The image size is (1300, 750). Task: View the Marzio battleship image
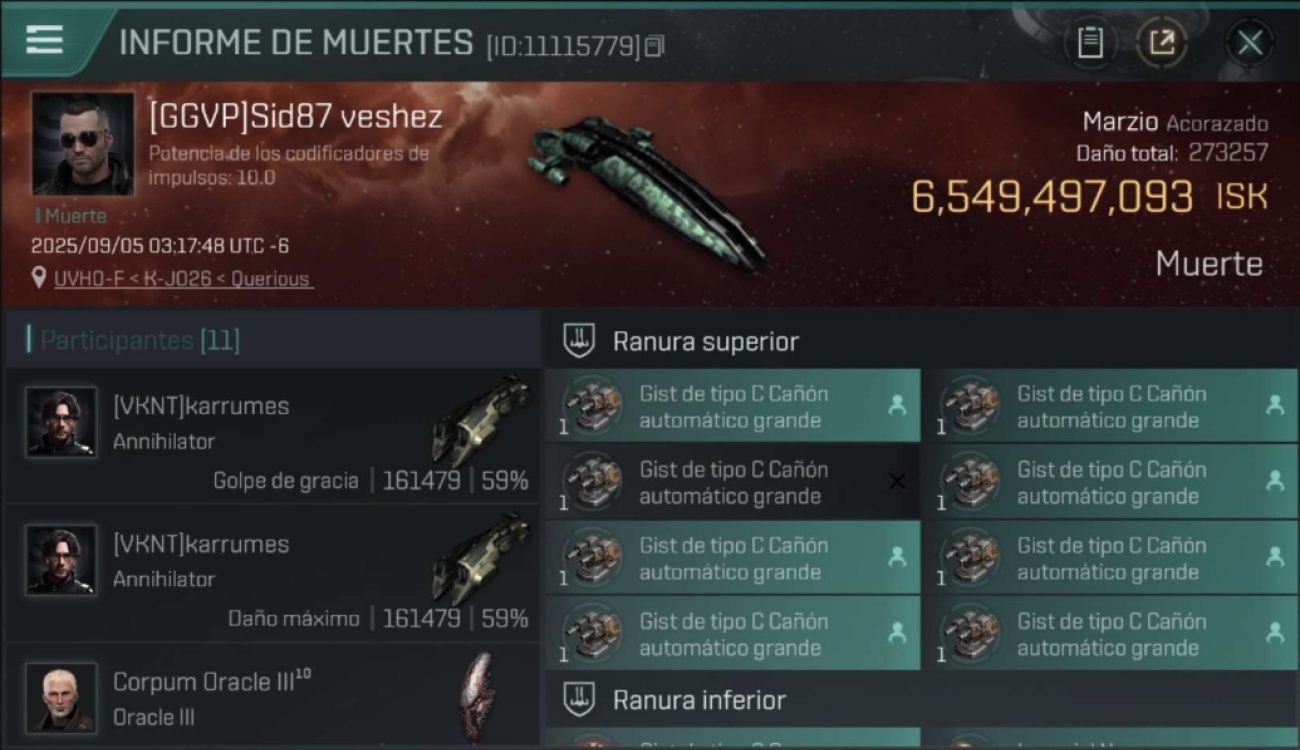645,190
